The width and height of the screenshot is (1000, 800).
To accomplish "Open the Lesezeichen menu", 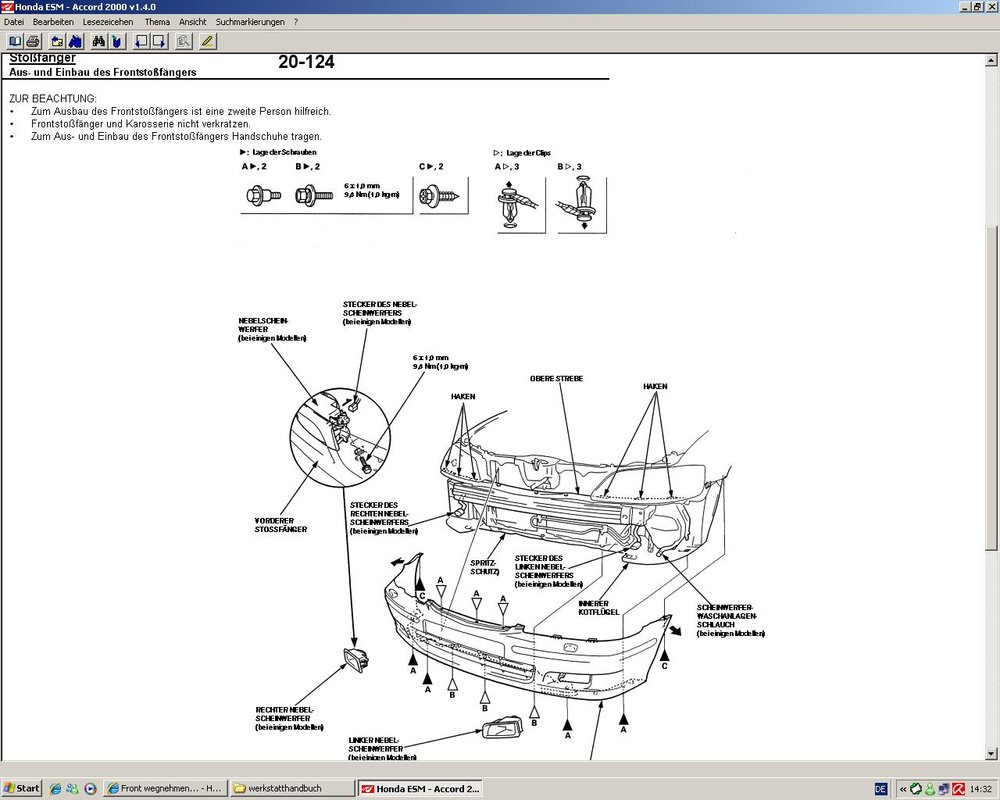I will (108, 21).
